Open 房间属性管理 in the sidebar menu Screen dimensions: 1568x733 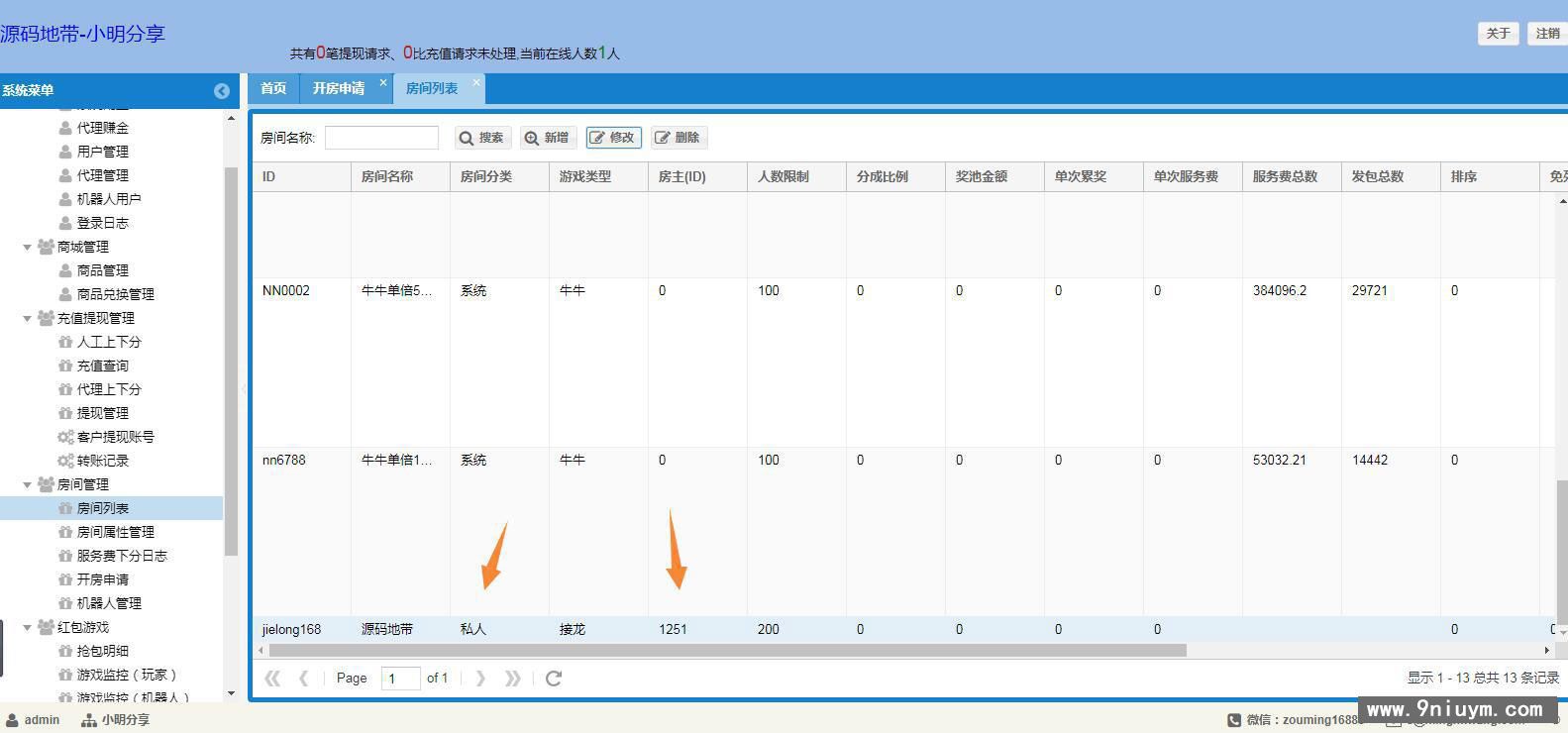point(116,532)
